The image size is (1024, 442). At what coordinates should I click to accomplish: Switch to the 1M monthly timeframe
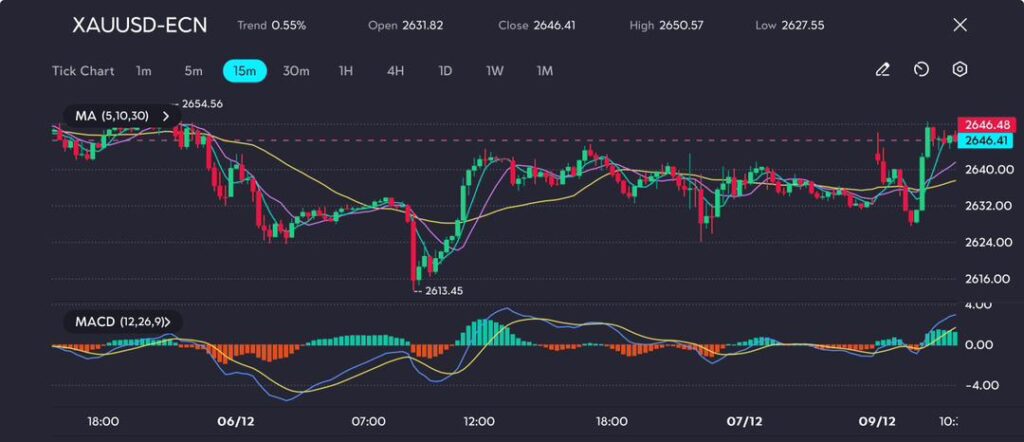pos(545,71)
